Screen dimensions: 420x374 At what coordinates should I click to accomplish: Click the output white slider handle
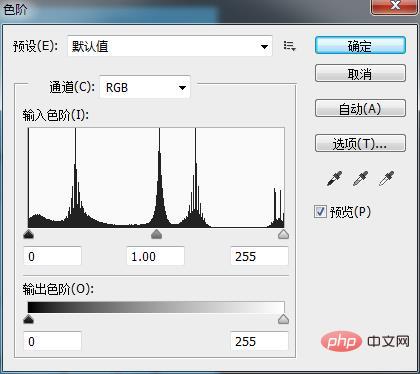(x=283, y=319)
